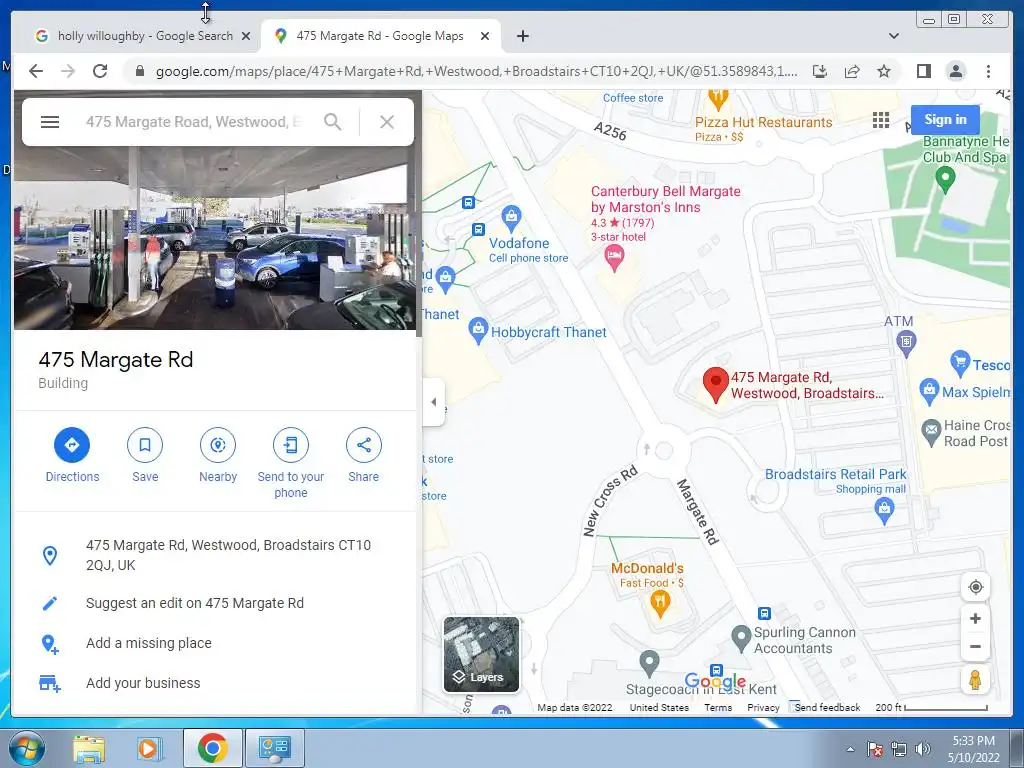Open the media player taskbar icon

click(149, 749)
